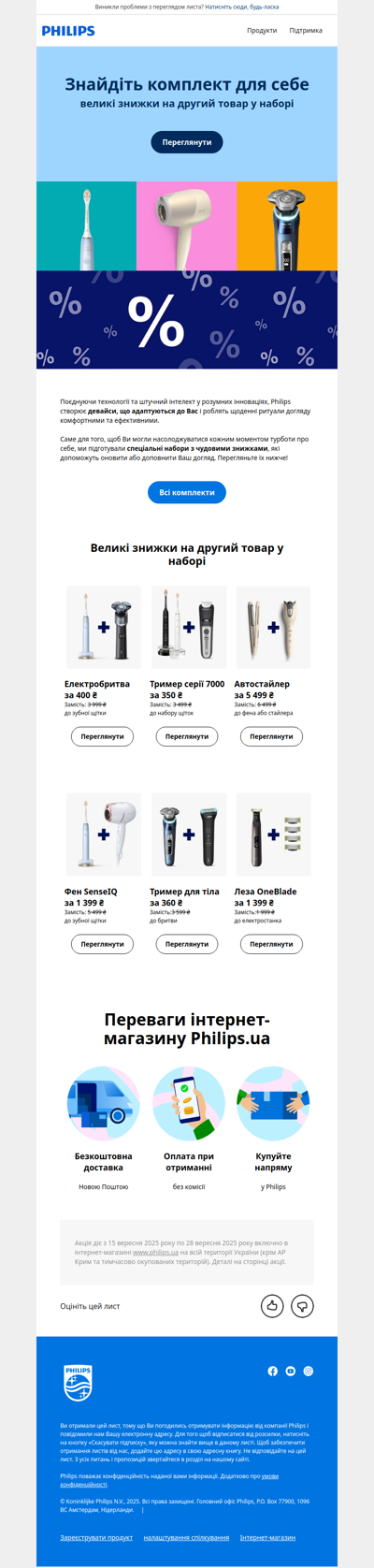Select the Фен SenseIQ product image
The image size is (374, 1568).
[103, 835]
